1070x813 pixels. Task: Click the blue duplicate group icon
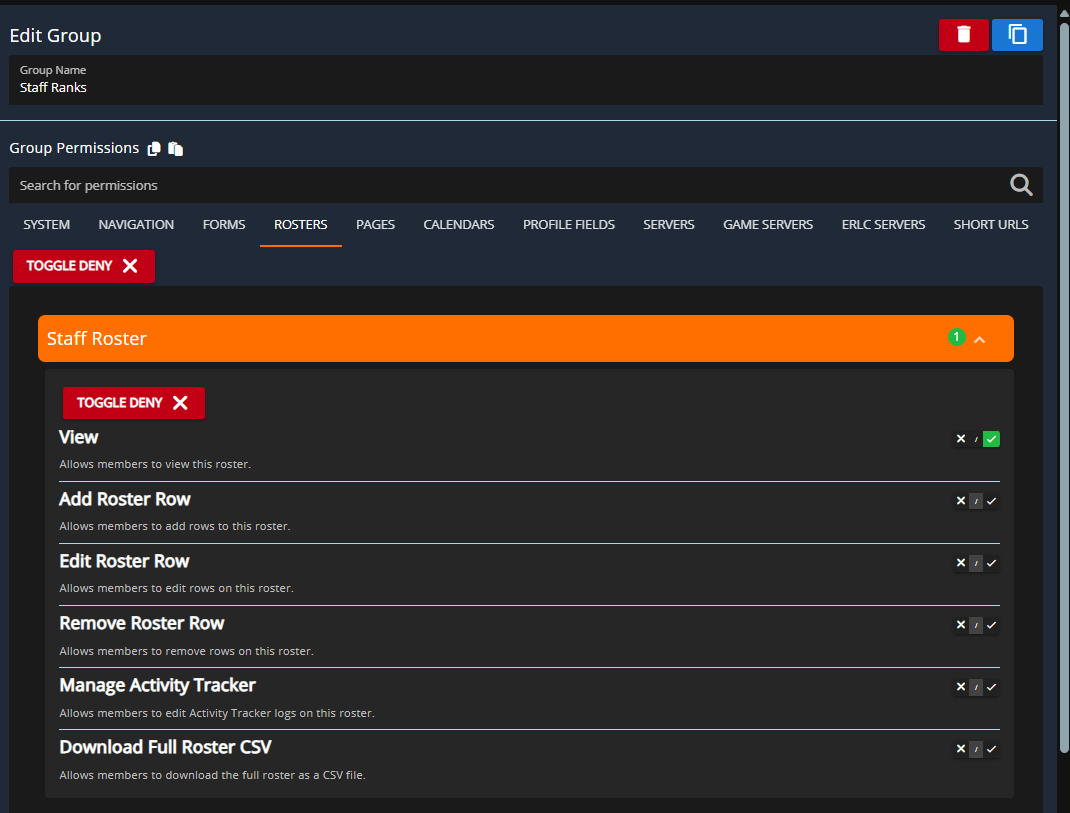(x=1017, y=35)
